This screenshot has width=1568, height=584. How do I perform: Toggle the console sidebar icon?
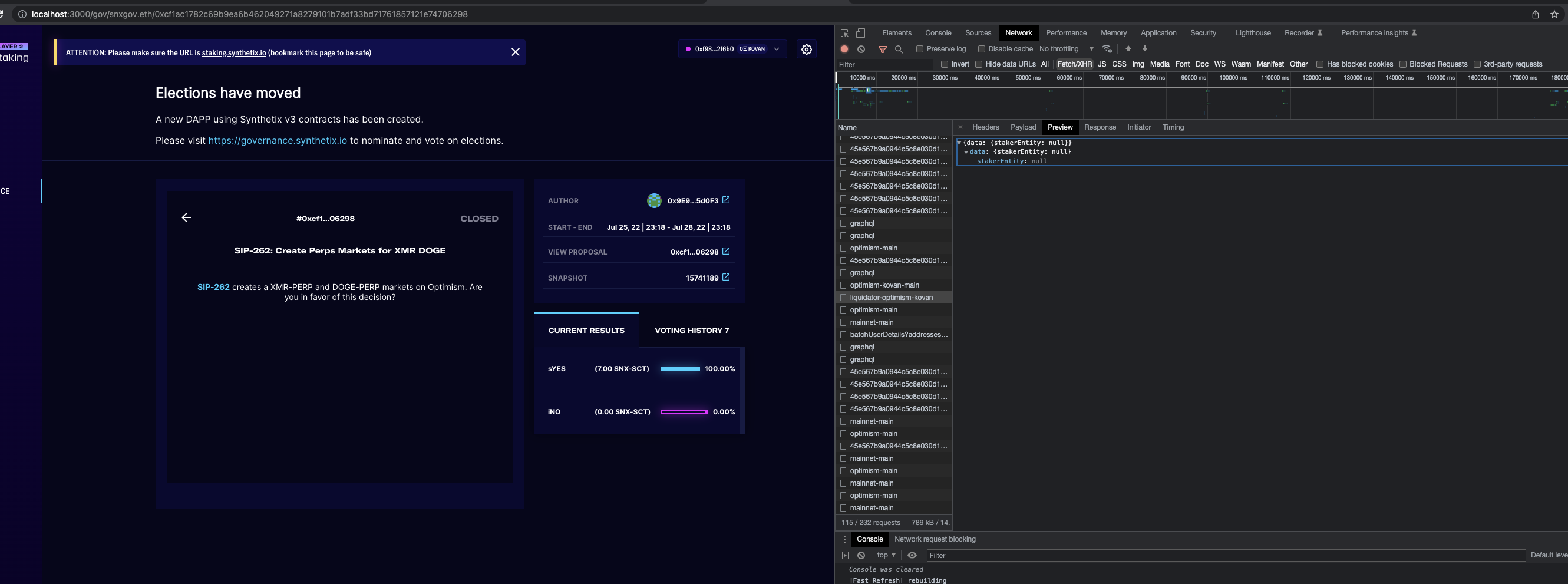coord(844,555)
